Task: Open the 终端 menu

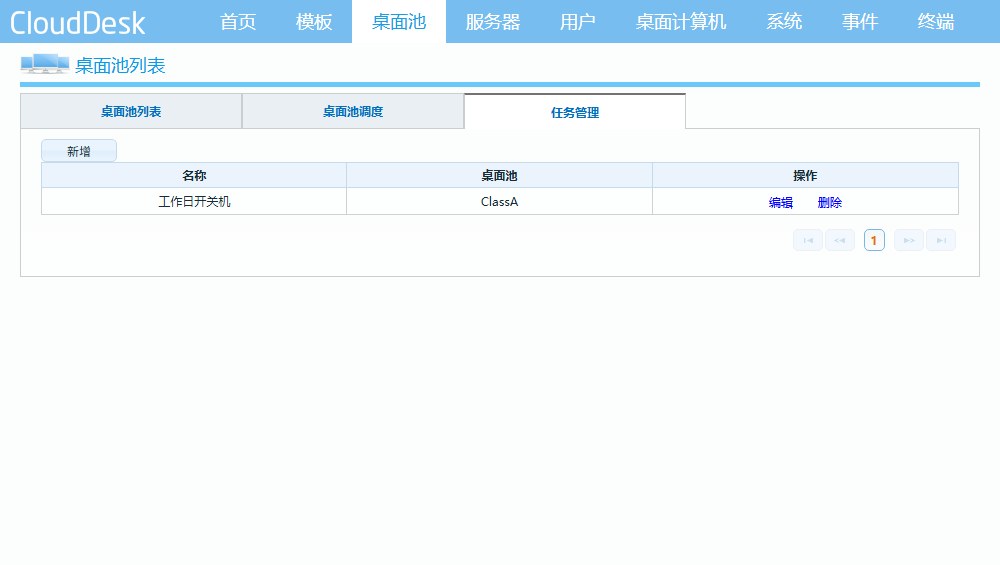Action: pos(936,22)
